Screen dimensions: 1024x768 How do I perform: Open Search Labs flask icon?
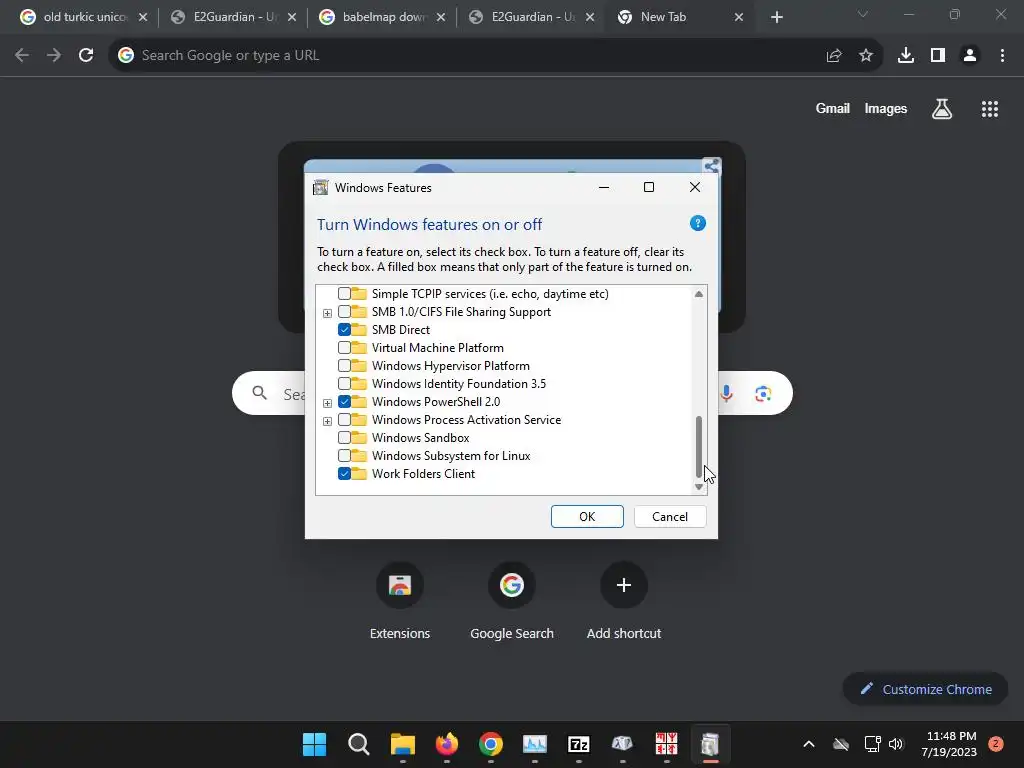pyautogui.click(x=942, y=109)
